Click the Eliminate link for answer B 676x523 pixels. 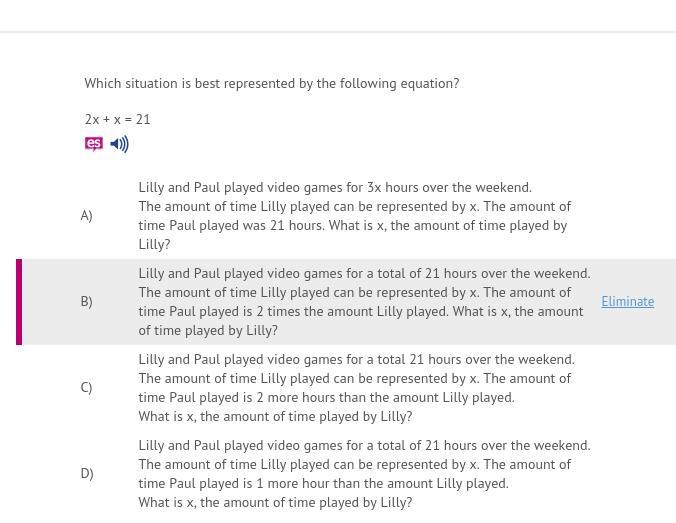click(x=627, y=302)
